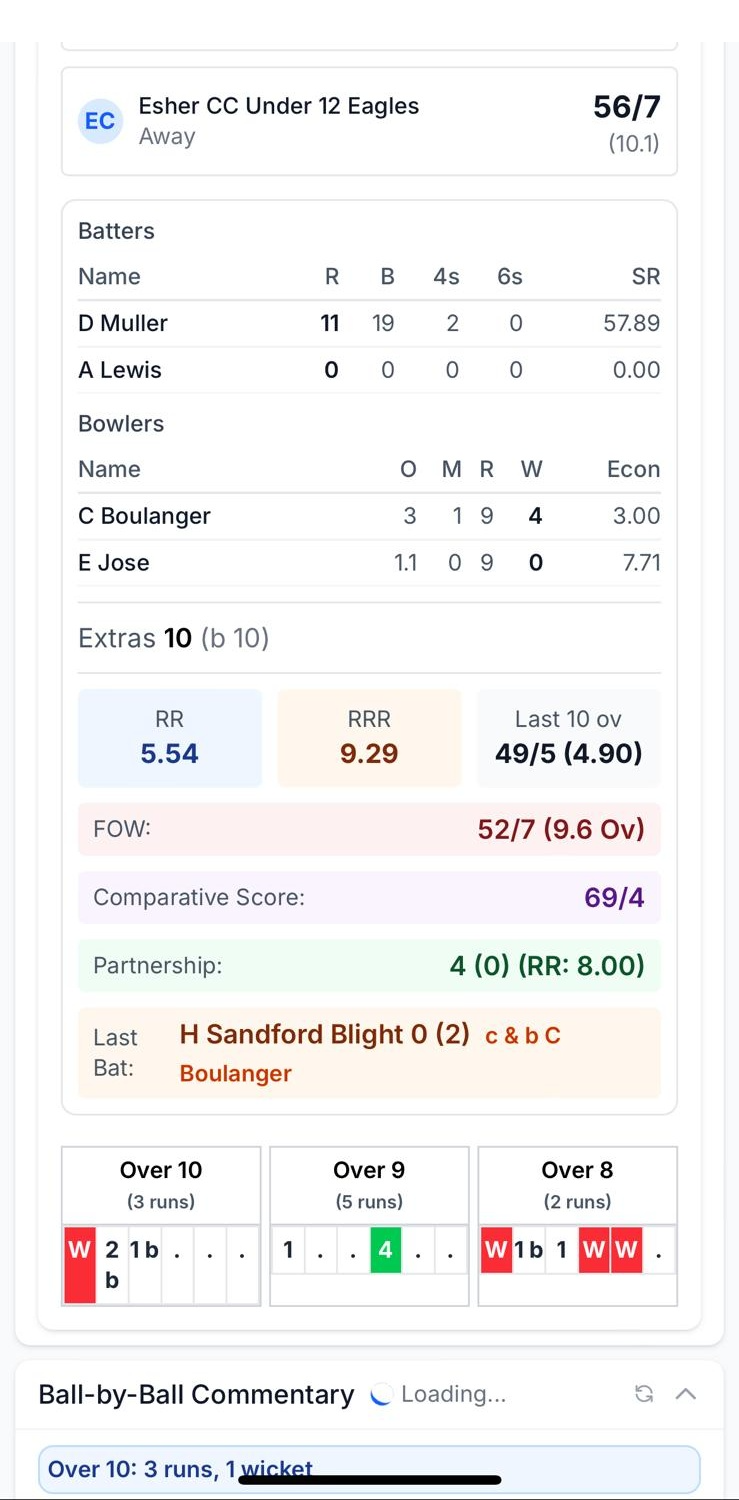Tap the Loading spinner icon
This screenshot has height=1500, width=739.
point(380,1394)
